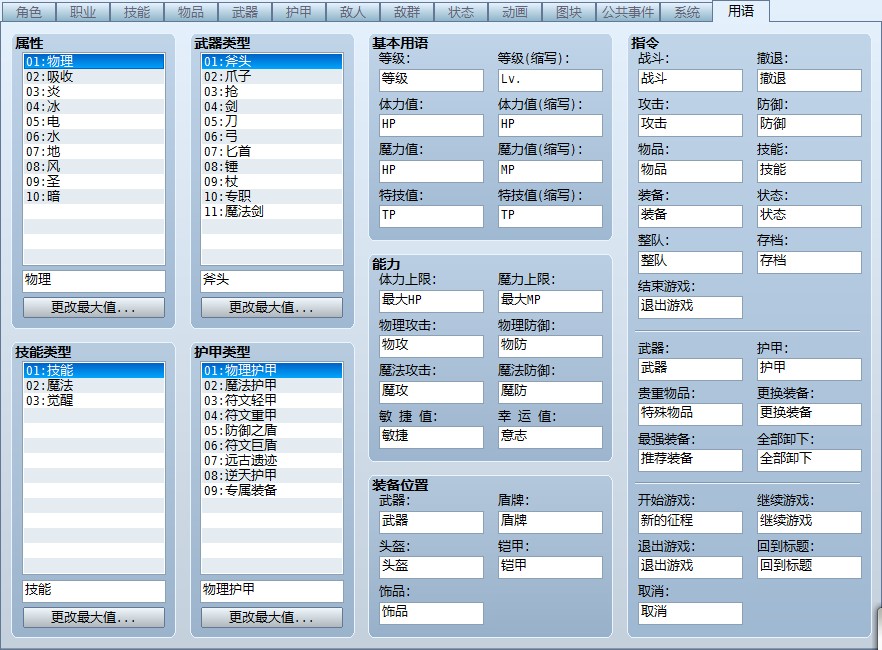This screenshot has height=650, width=882.
Task: Select armor type 02:魔法护甲
Action: point(272,386)
